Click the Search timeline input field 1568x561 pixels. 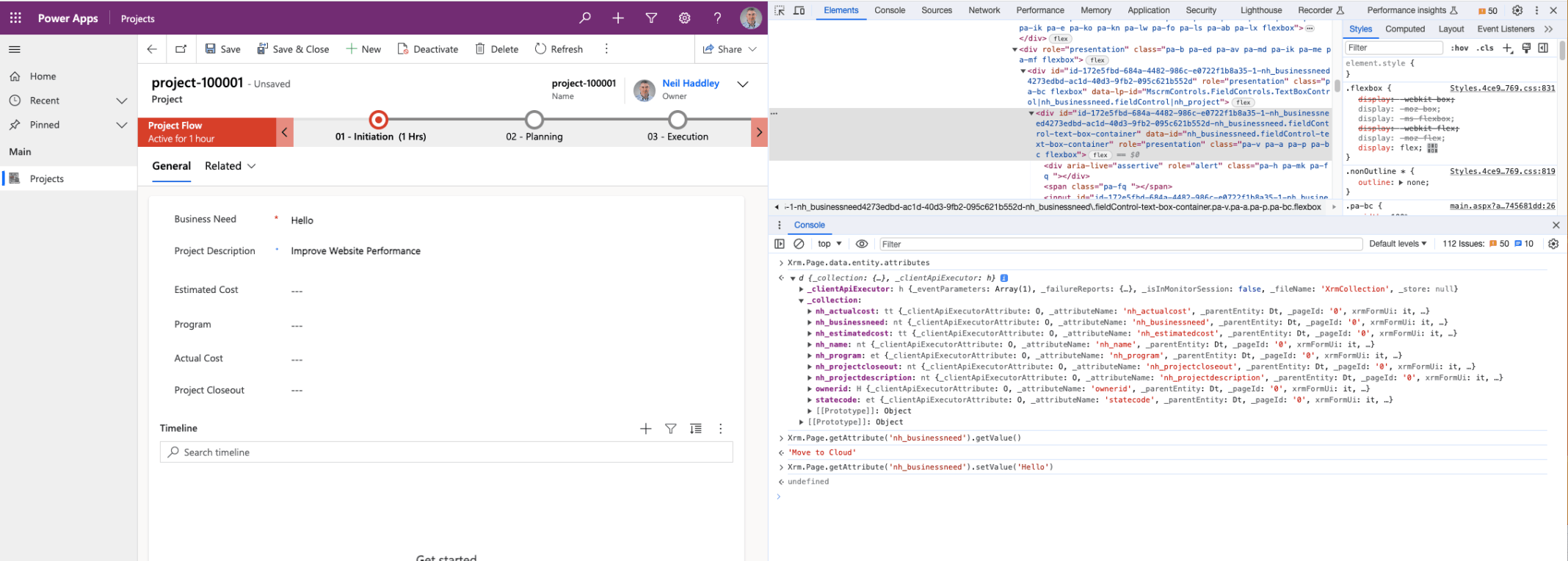[446, 452]
